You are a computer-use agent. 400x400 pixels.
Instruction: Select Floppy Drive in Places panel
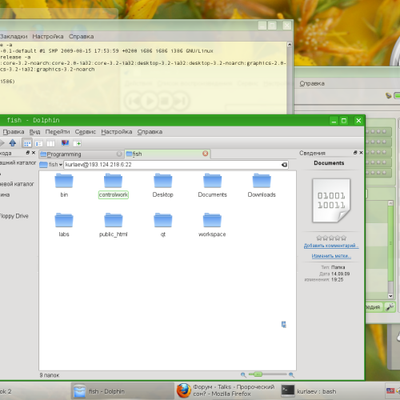tap(14, 216)
